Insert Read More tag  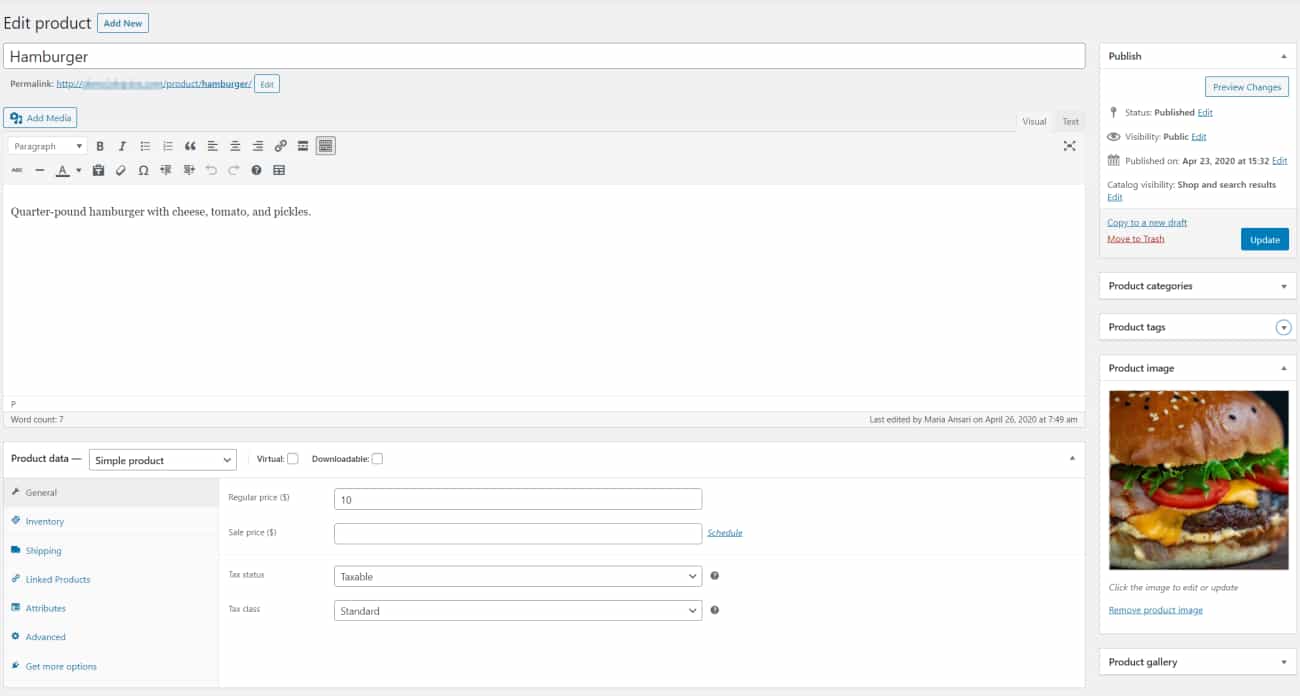pyautogui.click(x=303, y=146)
